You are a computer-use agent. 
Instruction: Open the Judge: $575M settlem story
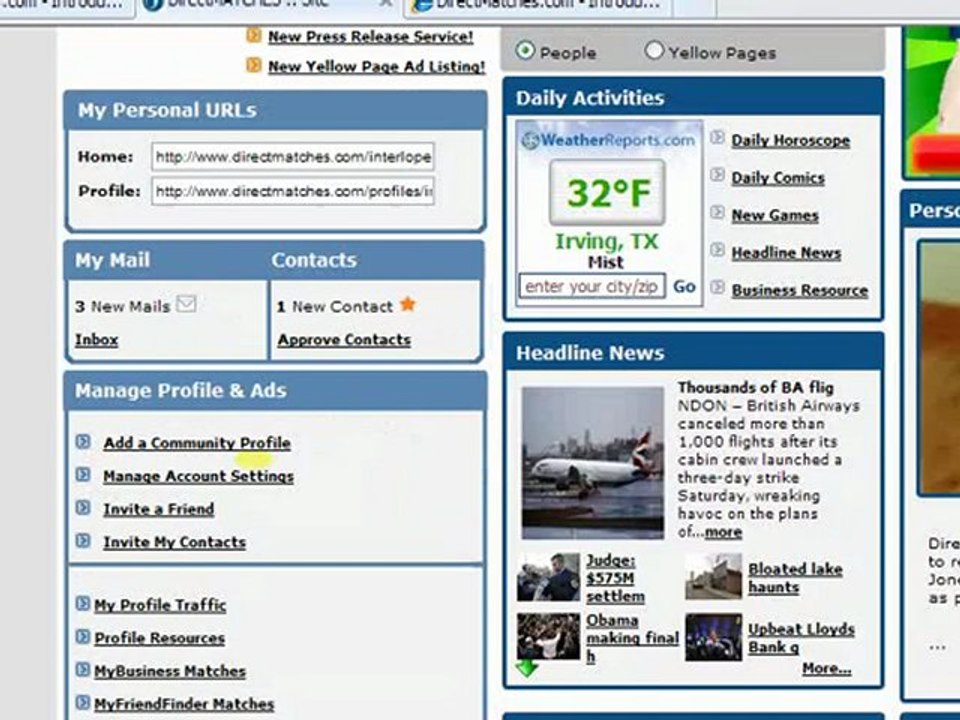click(x=615, y=578)
